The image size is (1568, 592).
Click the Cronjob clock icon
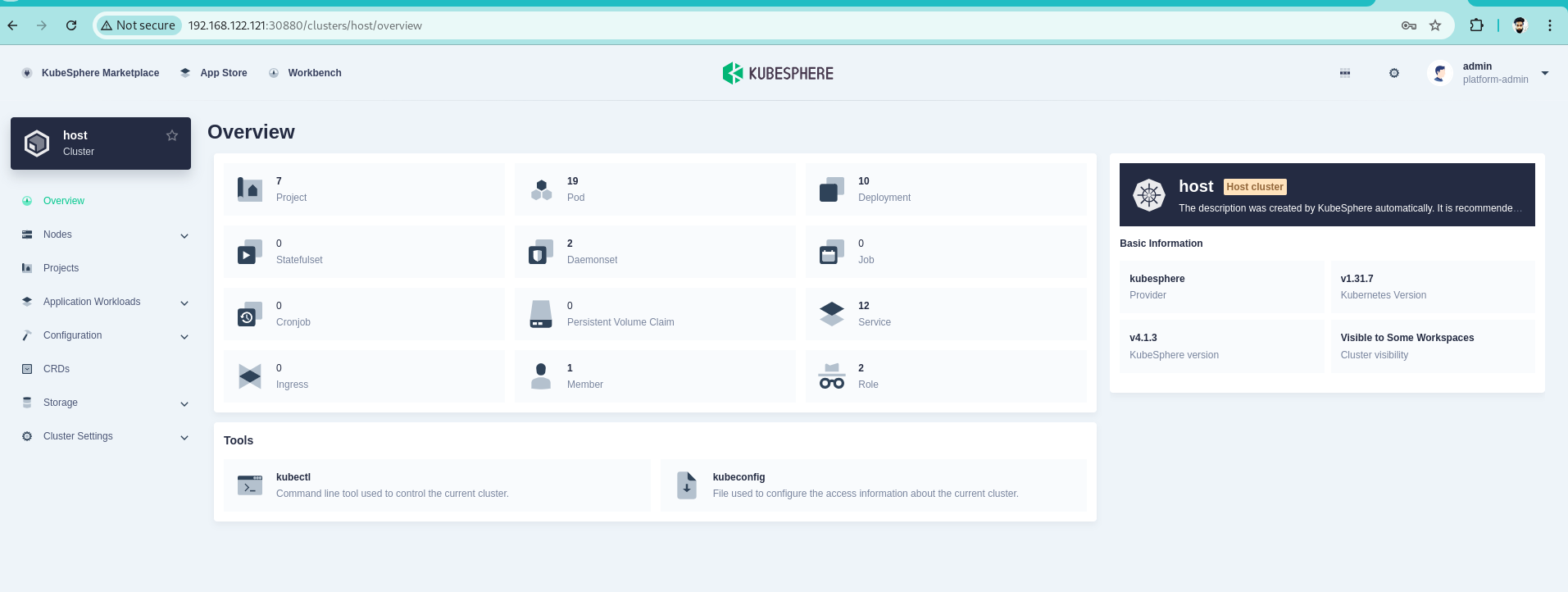(250, 314)
